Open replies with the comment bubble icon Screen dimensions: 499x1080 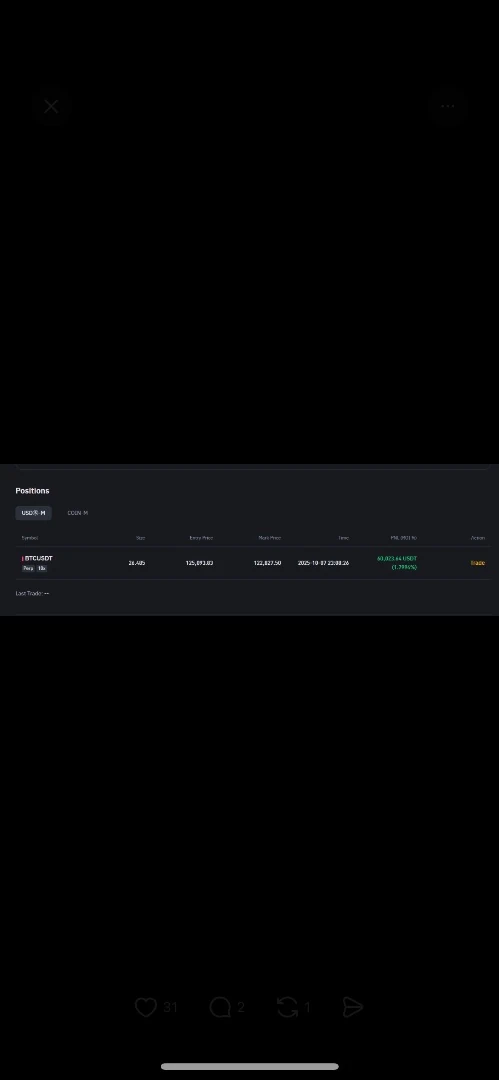click(x=220, y=1007)
